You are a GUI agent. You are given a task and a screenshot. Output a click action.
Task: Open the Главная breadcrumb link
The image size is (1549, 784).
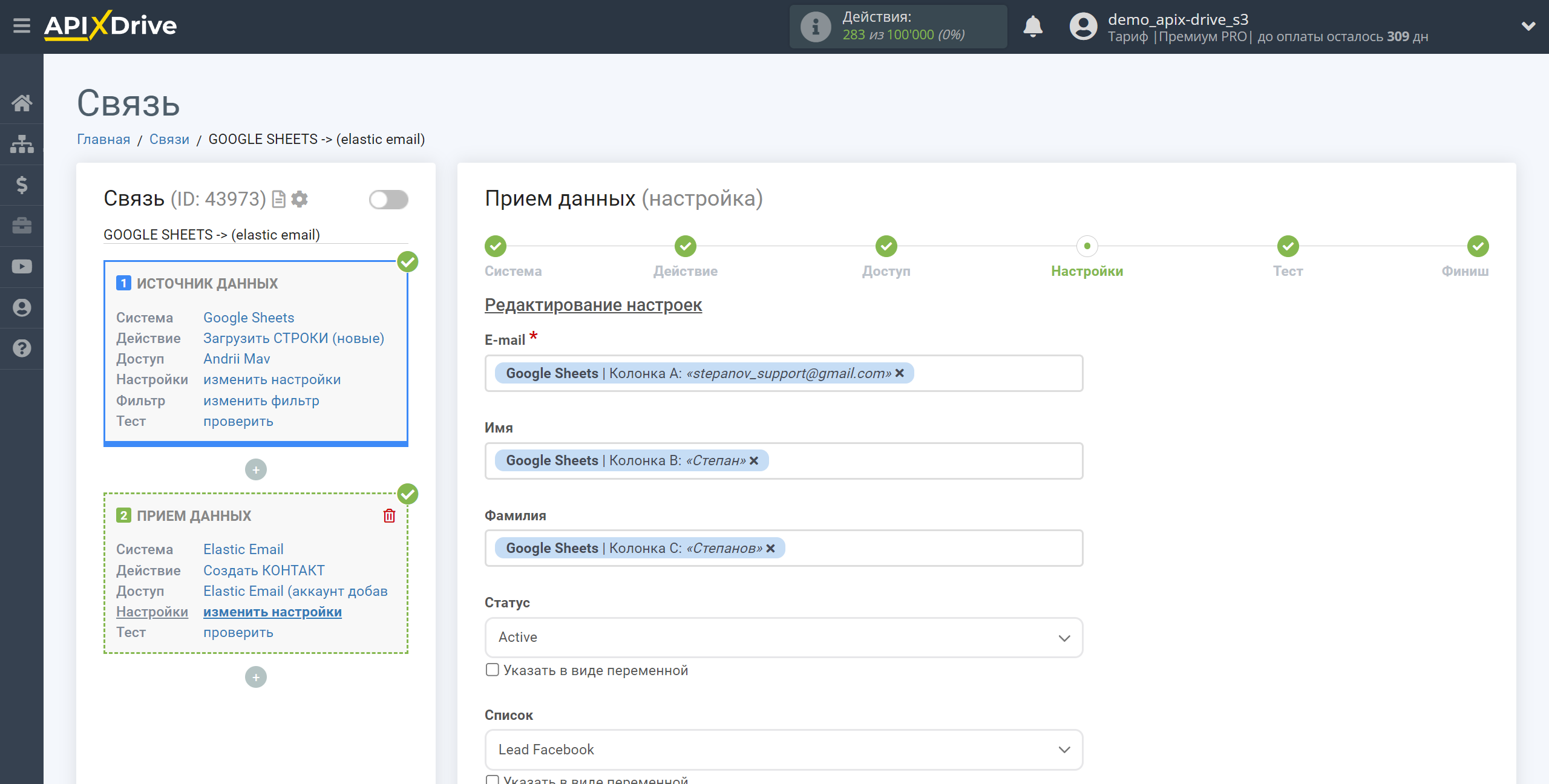[x=103, y=139]
